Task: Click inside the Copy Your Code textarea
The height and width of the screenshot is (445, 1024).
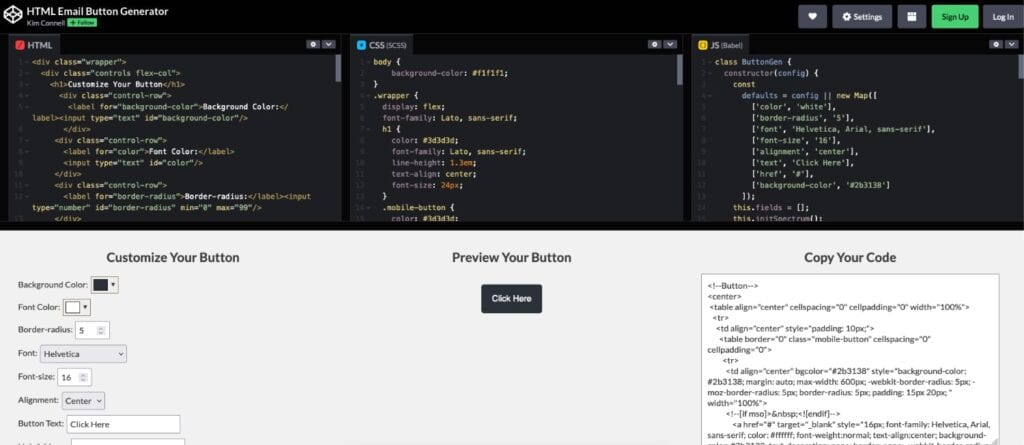Action: (x=850, y=359)
